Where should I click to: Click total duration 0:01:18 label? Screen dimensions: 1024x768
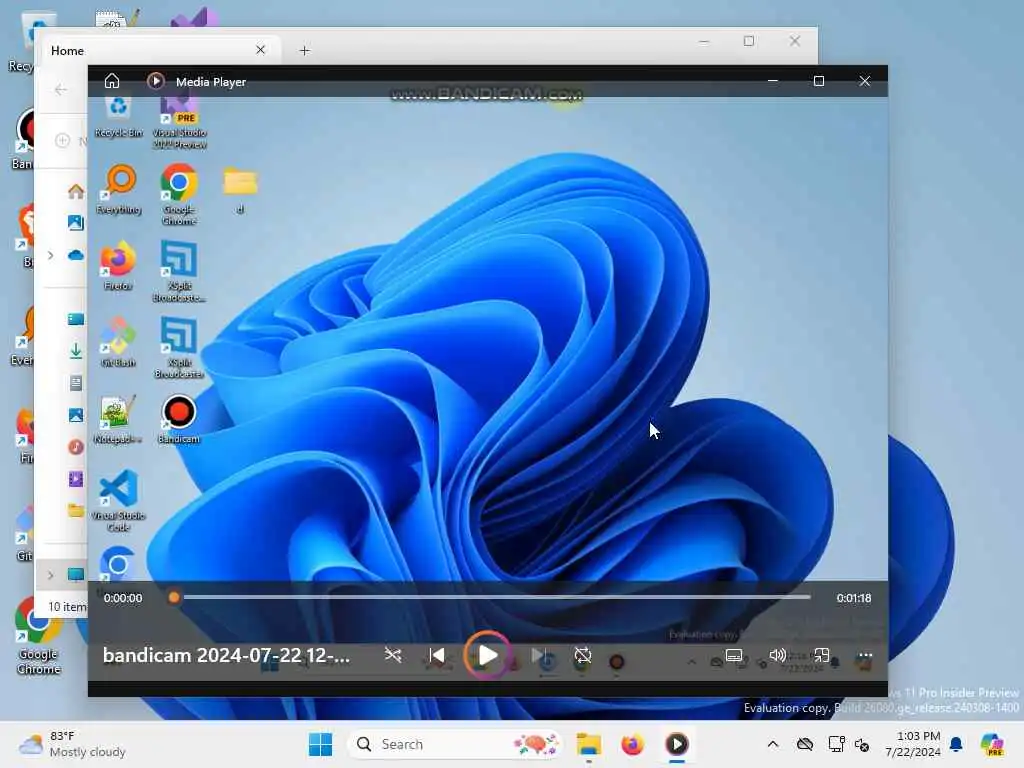pos(854,598)
